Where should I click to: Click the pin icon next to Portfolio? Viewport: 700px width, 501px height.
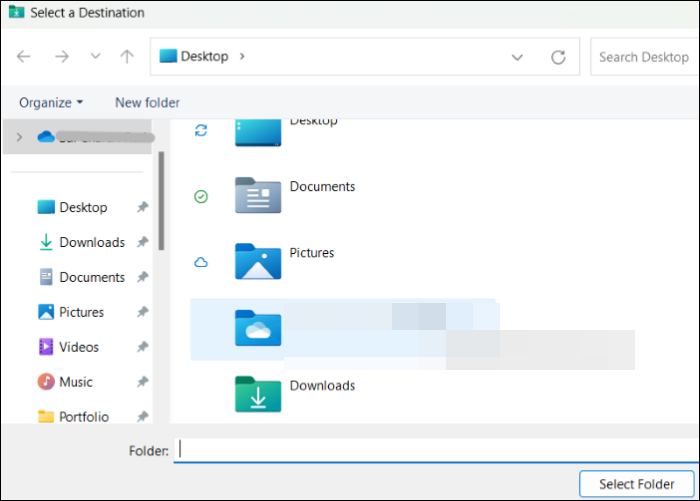tap(142, 416)
